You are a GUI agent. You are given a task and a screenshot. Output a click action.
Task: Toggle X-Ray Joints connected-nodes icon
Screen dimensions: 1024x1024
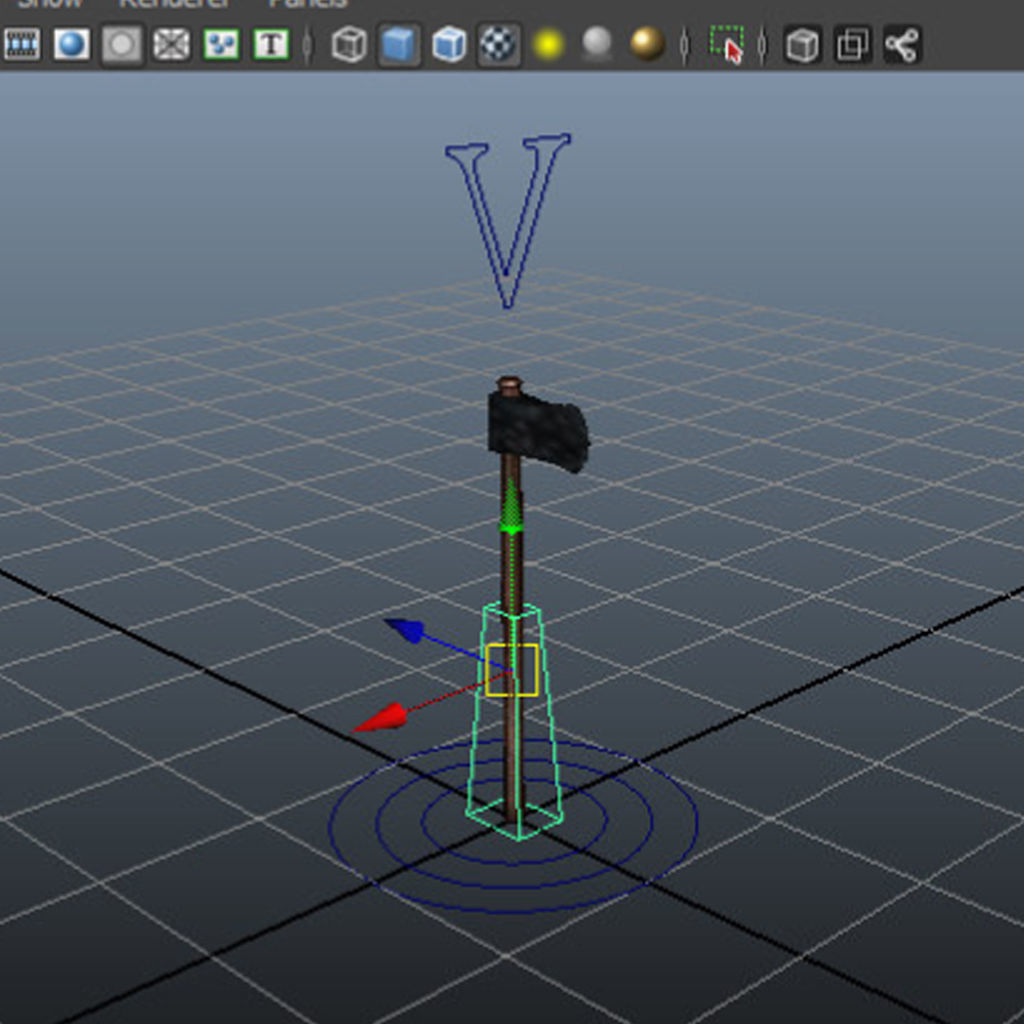pos(902,45)
